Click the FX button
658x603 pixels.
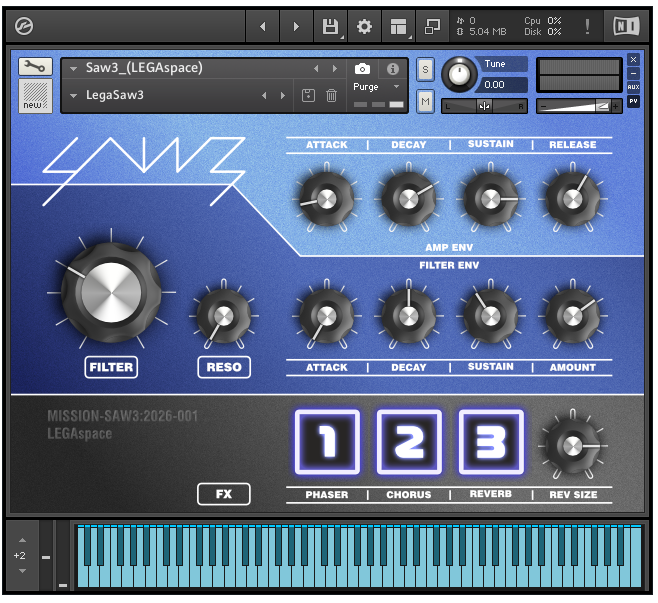pos(224,494)
